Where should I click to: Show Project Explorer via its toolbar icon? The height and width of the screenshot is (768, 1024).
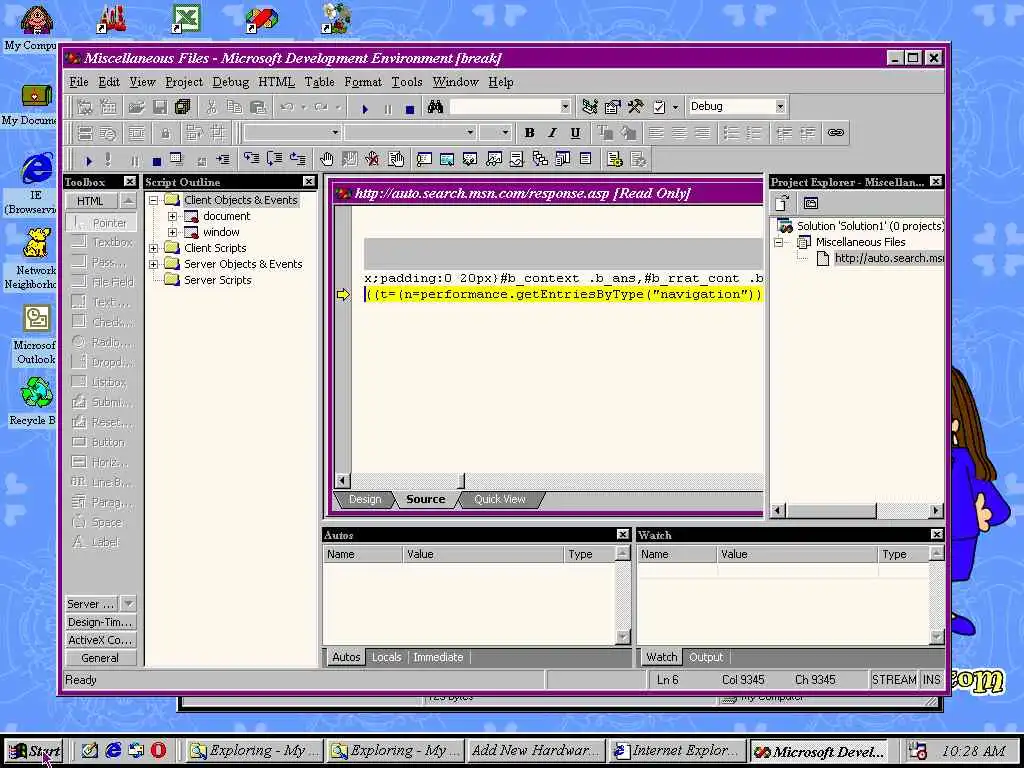click(x=590, y=106)
